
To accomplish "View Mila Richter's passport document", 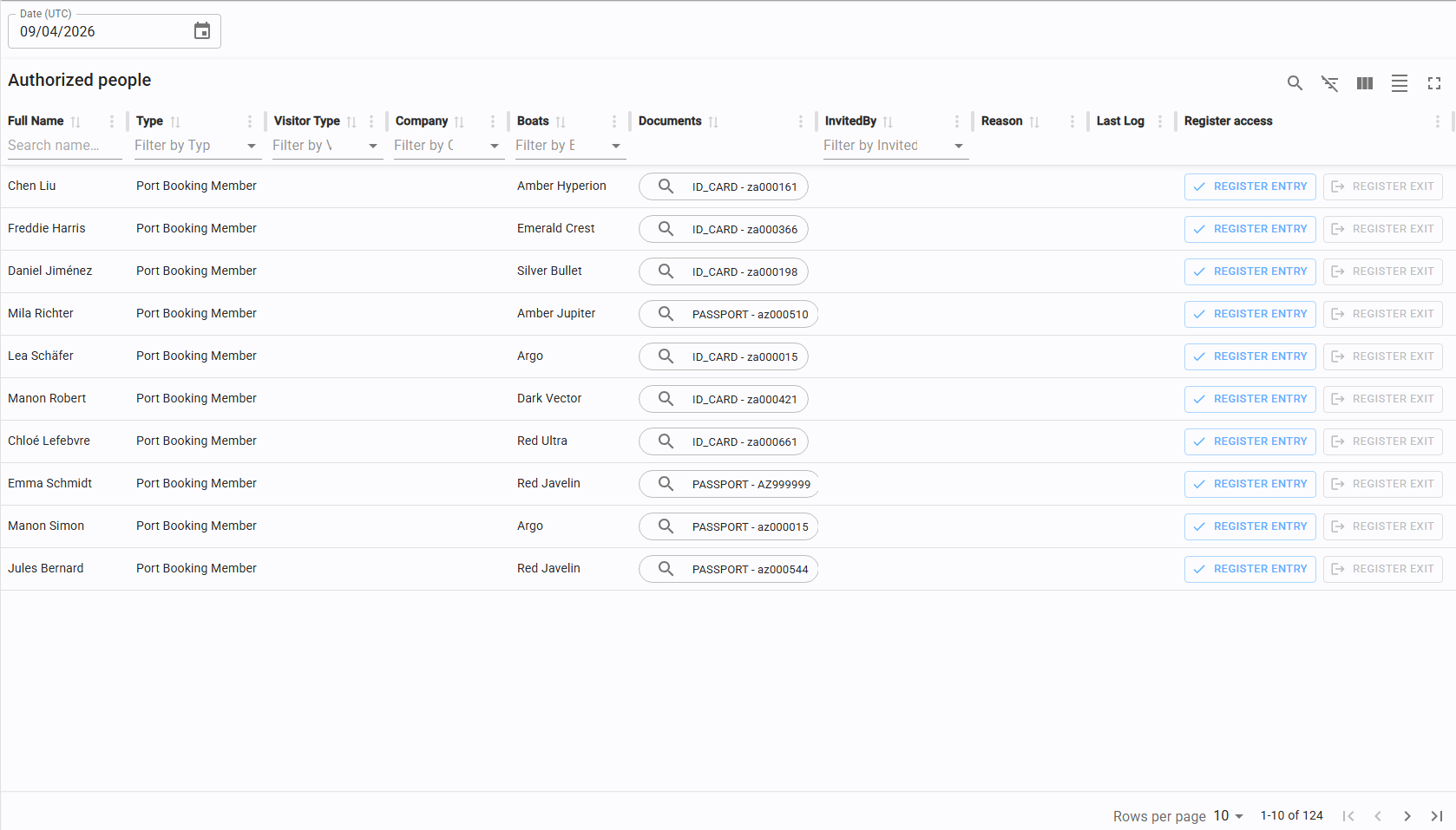I will tap(728, 314).
